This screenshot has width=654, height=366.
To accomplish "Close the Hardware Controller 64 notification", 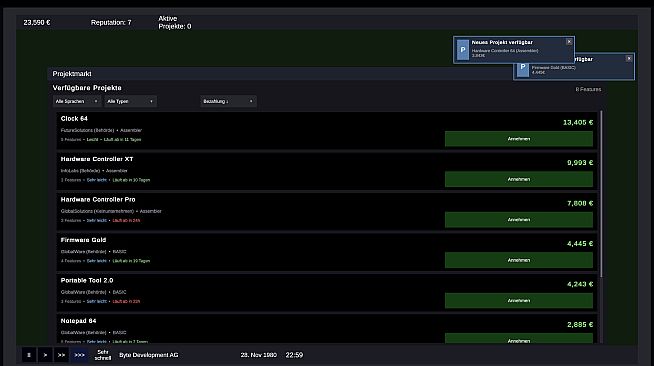I will pos(569,42).
